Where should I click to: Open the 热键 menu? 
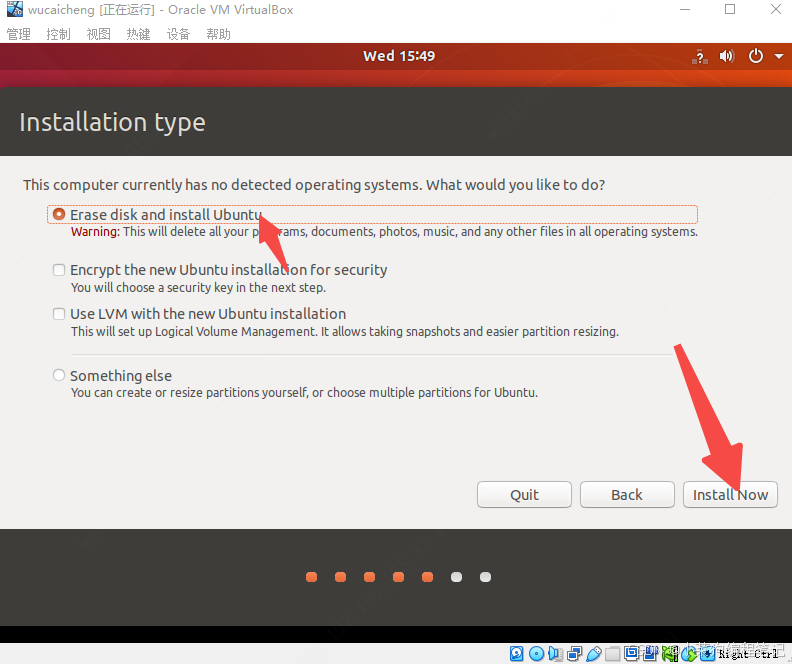click(138, 34)
